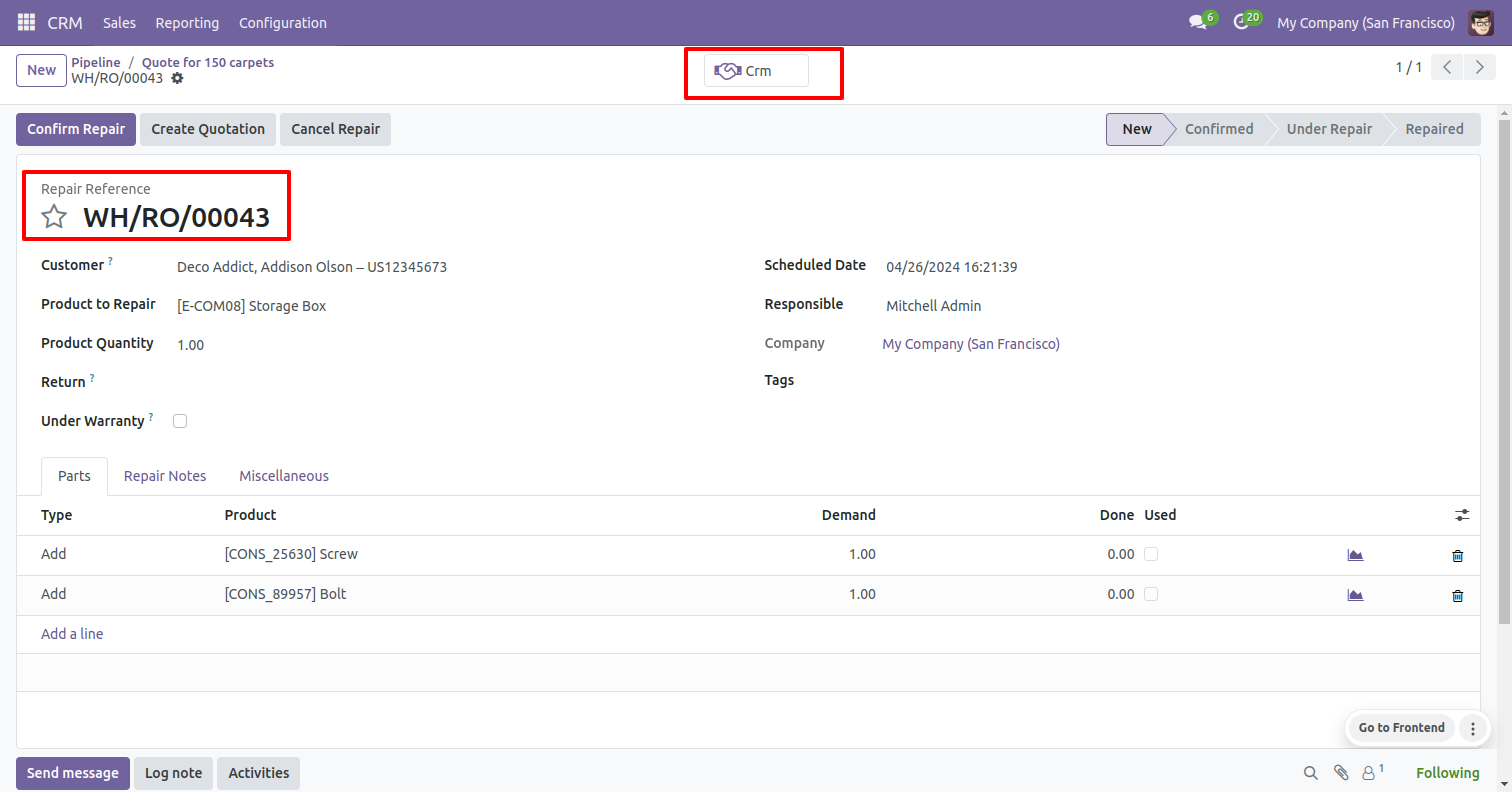Viewport: 1512px width, 792px height.
Task: Check the Used box for Screw
Action: coord(1151,554)
